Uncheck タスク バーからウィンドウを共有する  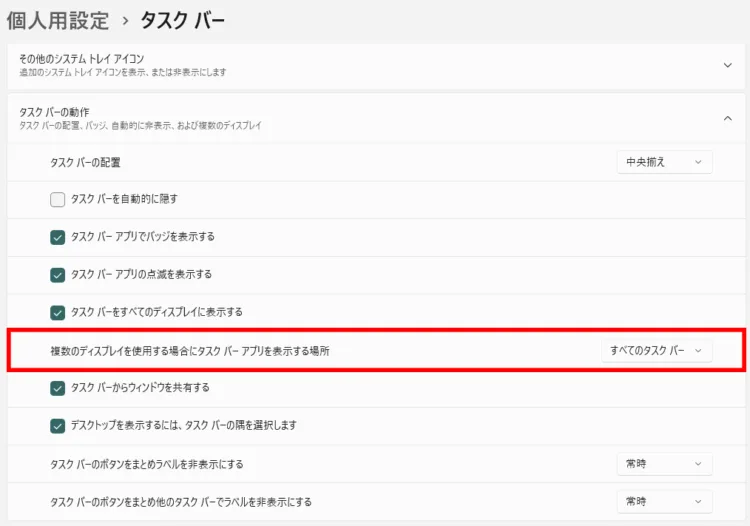click(x=58, y=387)
